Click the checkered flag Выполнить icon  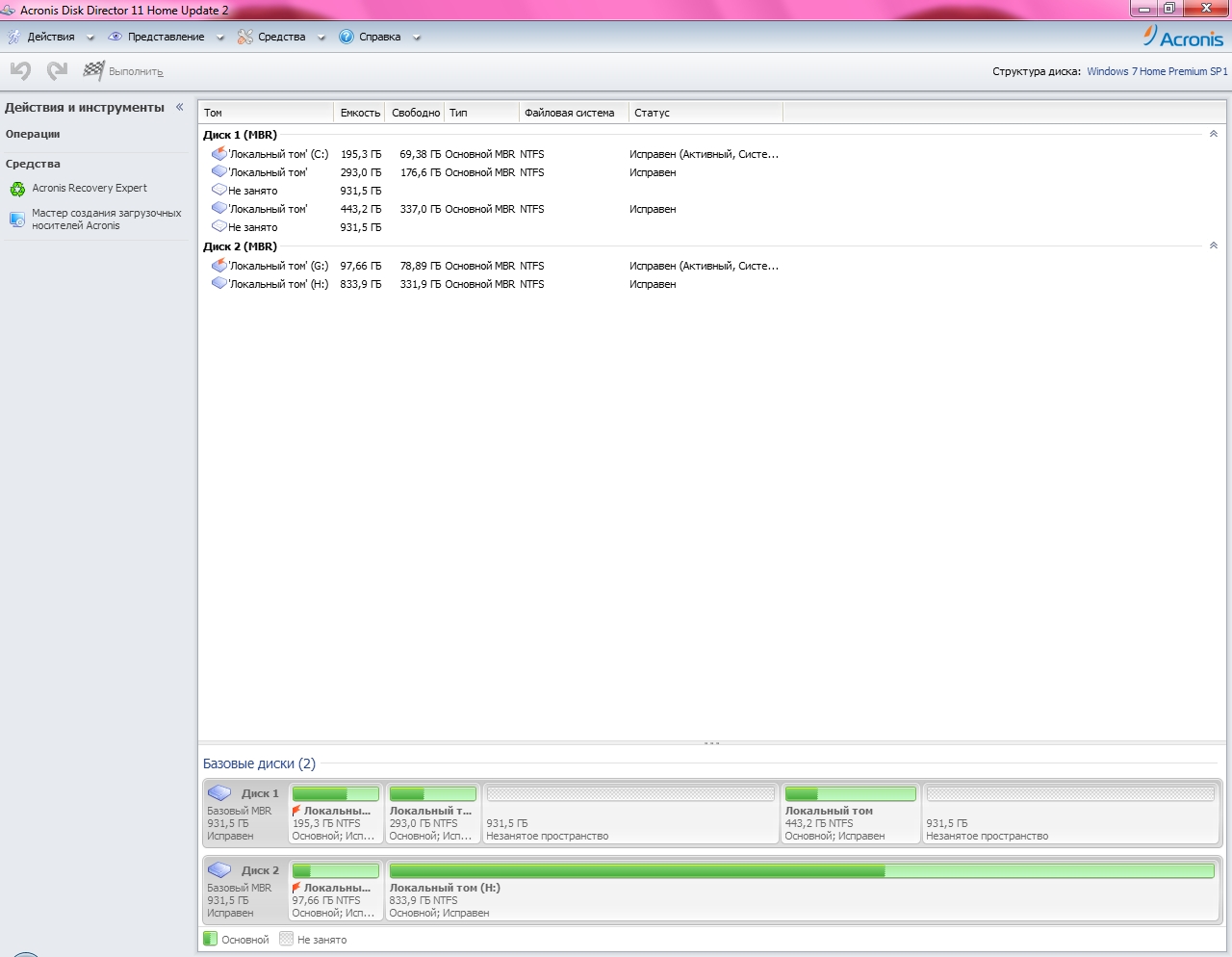[x=93, y=70]
